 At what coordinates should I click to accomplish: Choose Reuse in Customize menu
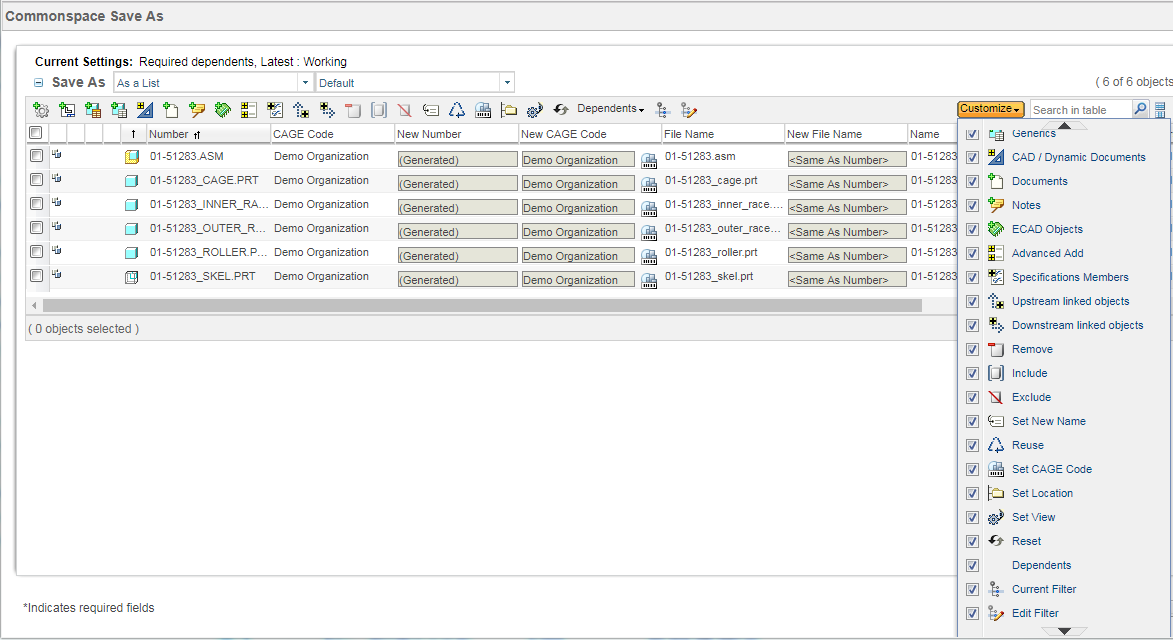(x=1028, y=446)
